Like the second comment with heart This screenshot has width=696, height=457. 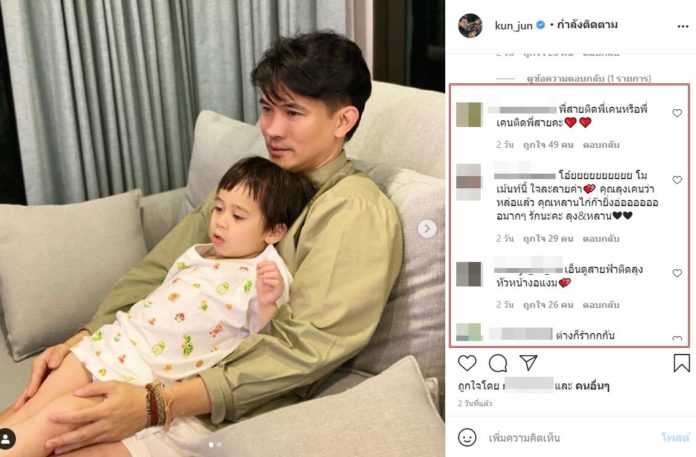point(677,180)
